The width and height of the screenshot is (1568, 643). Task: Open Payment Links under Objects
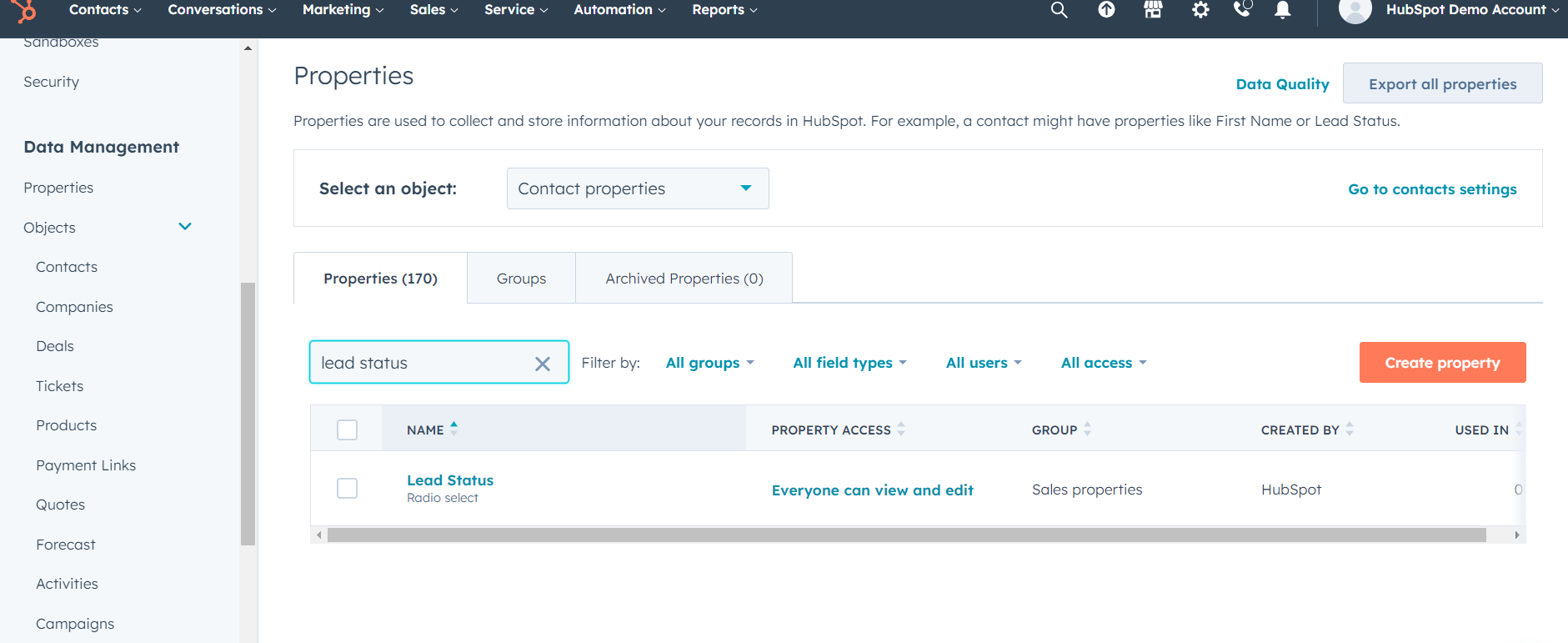pos(86,465)
